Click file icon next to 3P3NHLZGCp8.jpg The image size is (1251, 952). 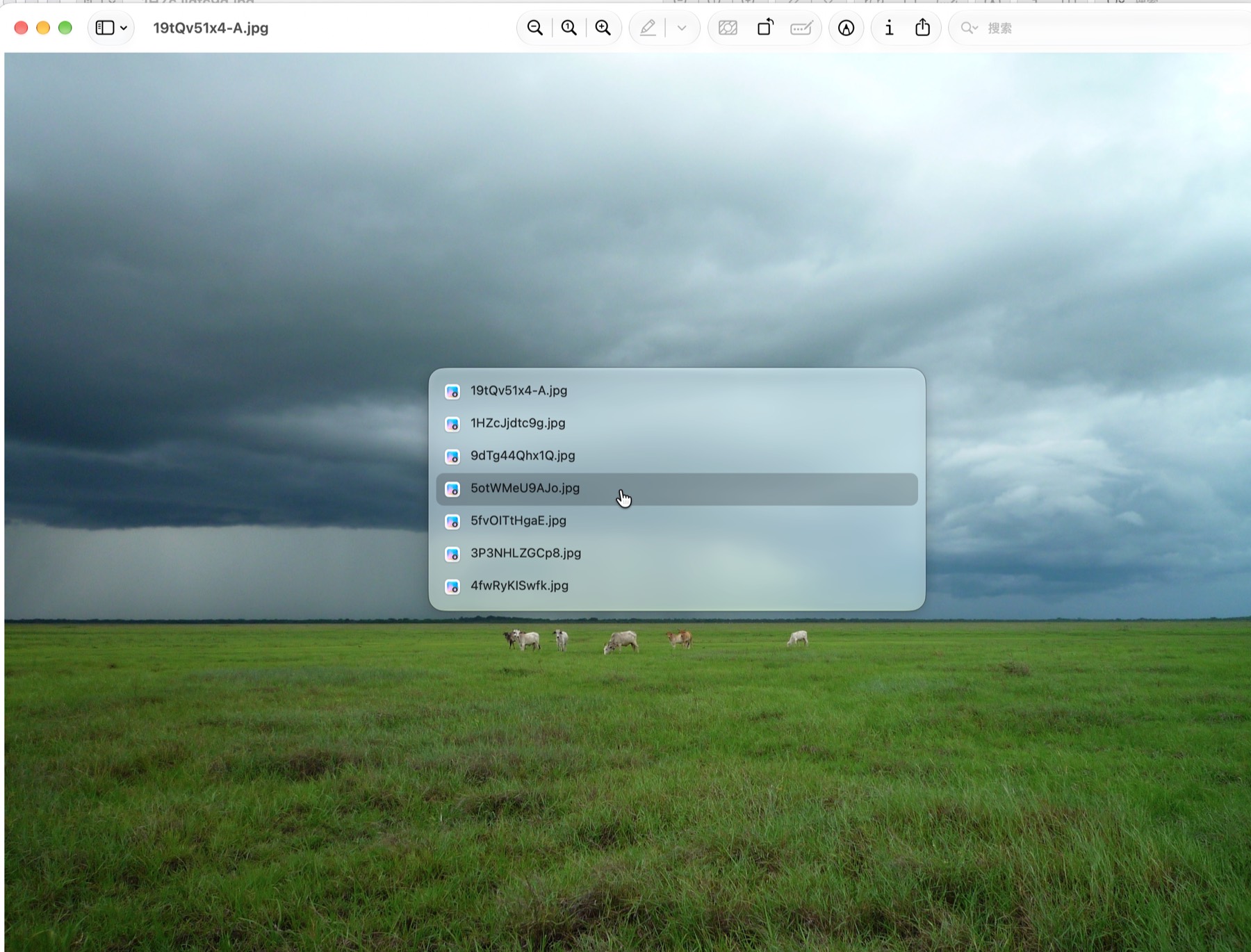click(x=452, y=554)
